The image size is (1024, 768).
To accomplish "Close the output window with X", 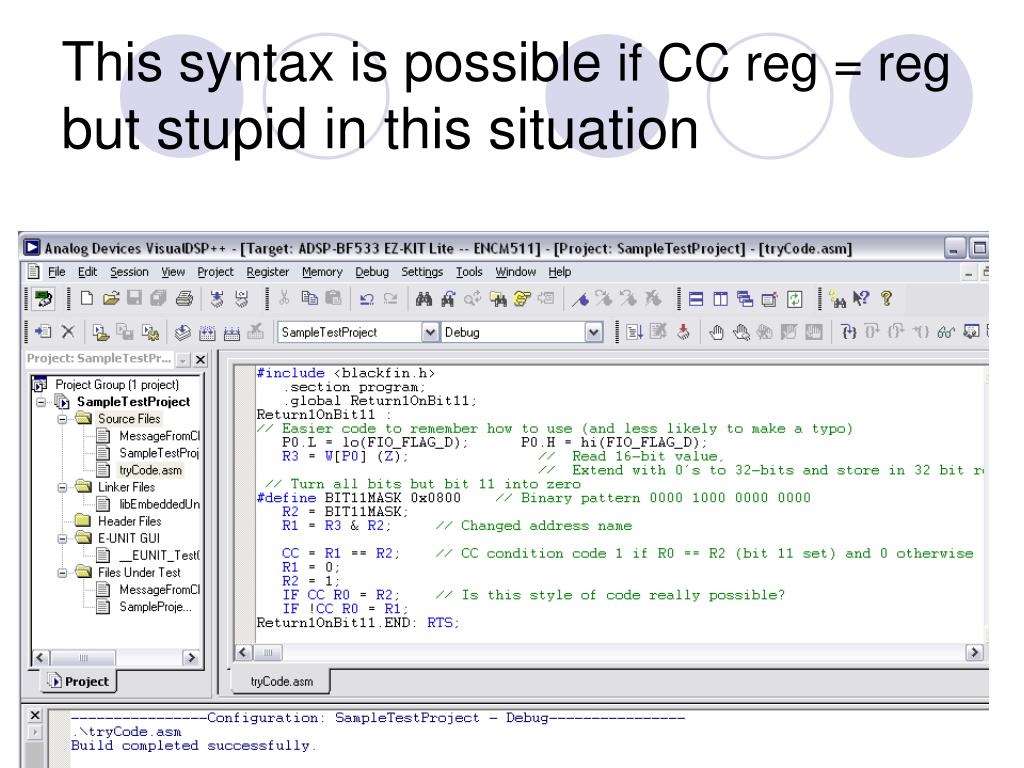I will click(35, 716).
